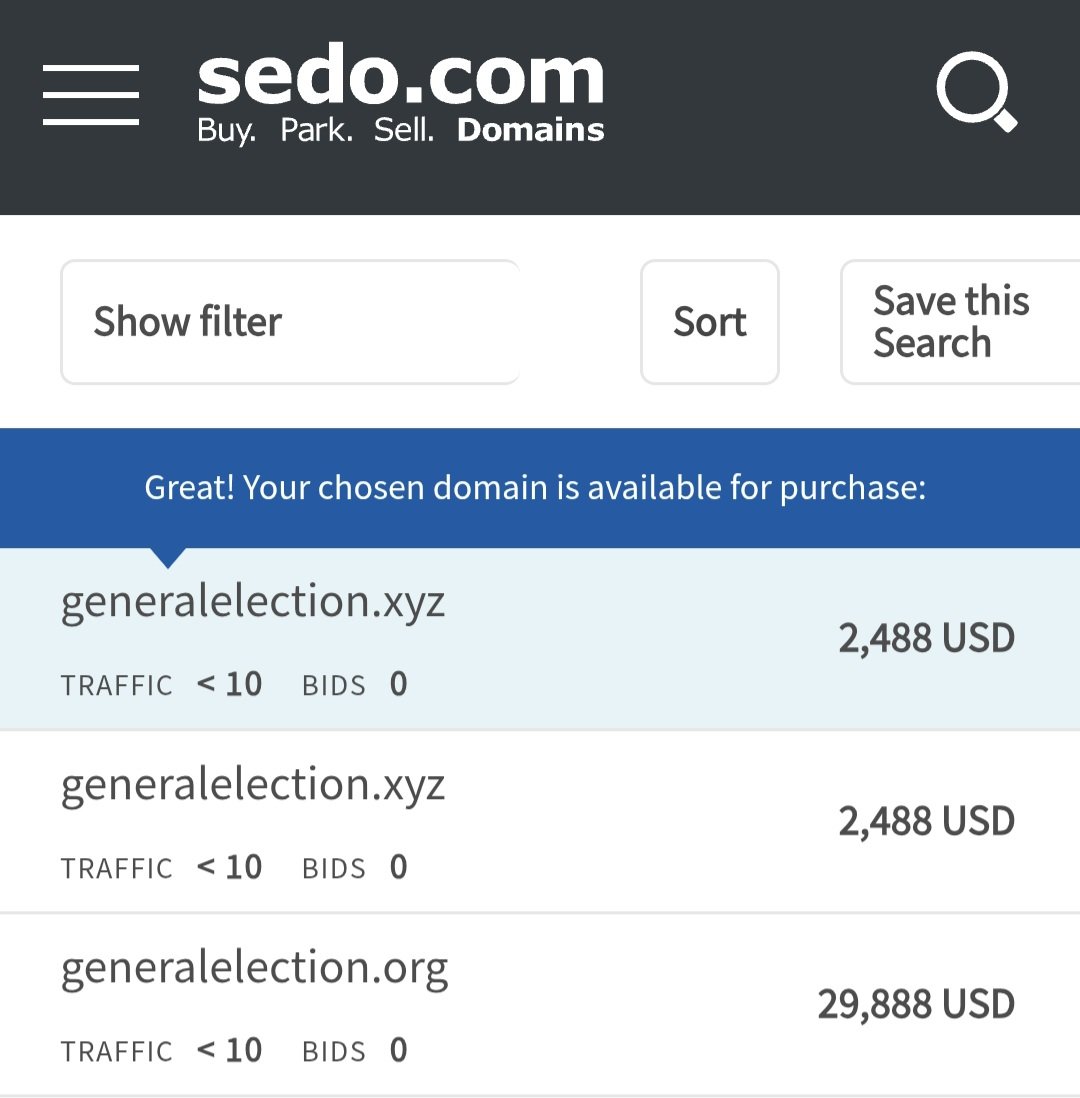Click the TRAFFIC label of highlighted listing
The height and width of the screenshot is (1098, 1080).
point(116,685)
